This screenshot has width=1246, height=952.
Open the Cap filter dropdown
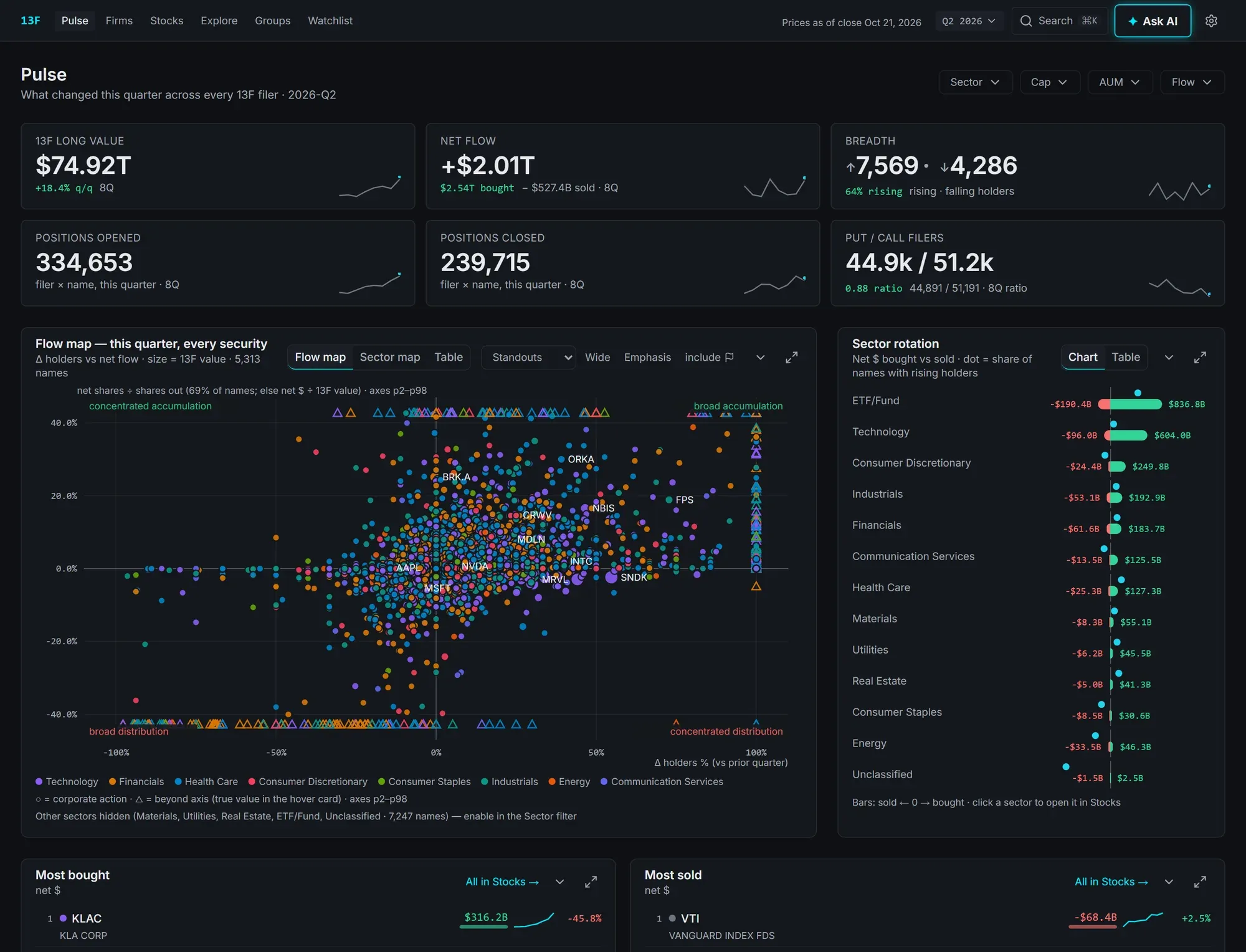(1050, 82)
